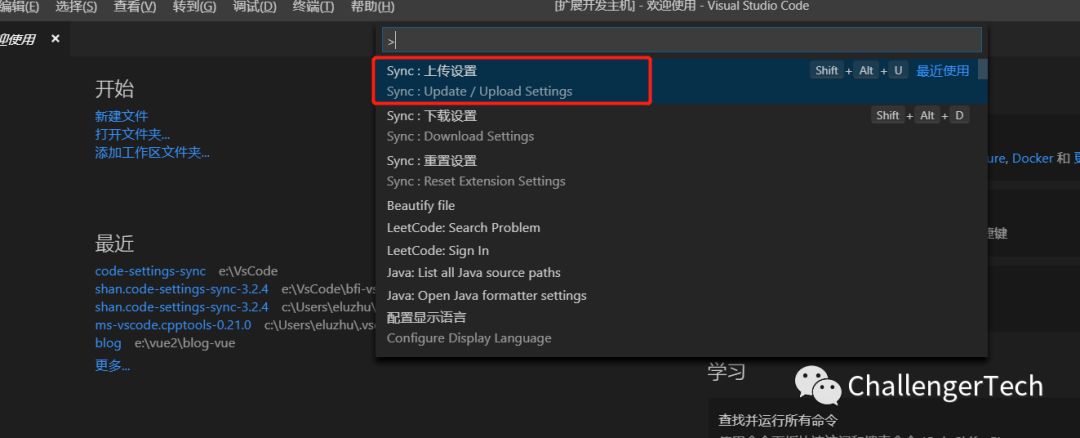Screen dimensions: 1080x438
Task: Click 查找并运行所有命令 item
Action: click(x=778, y=419)
